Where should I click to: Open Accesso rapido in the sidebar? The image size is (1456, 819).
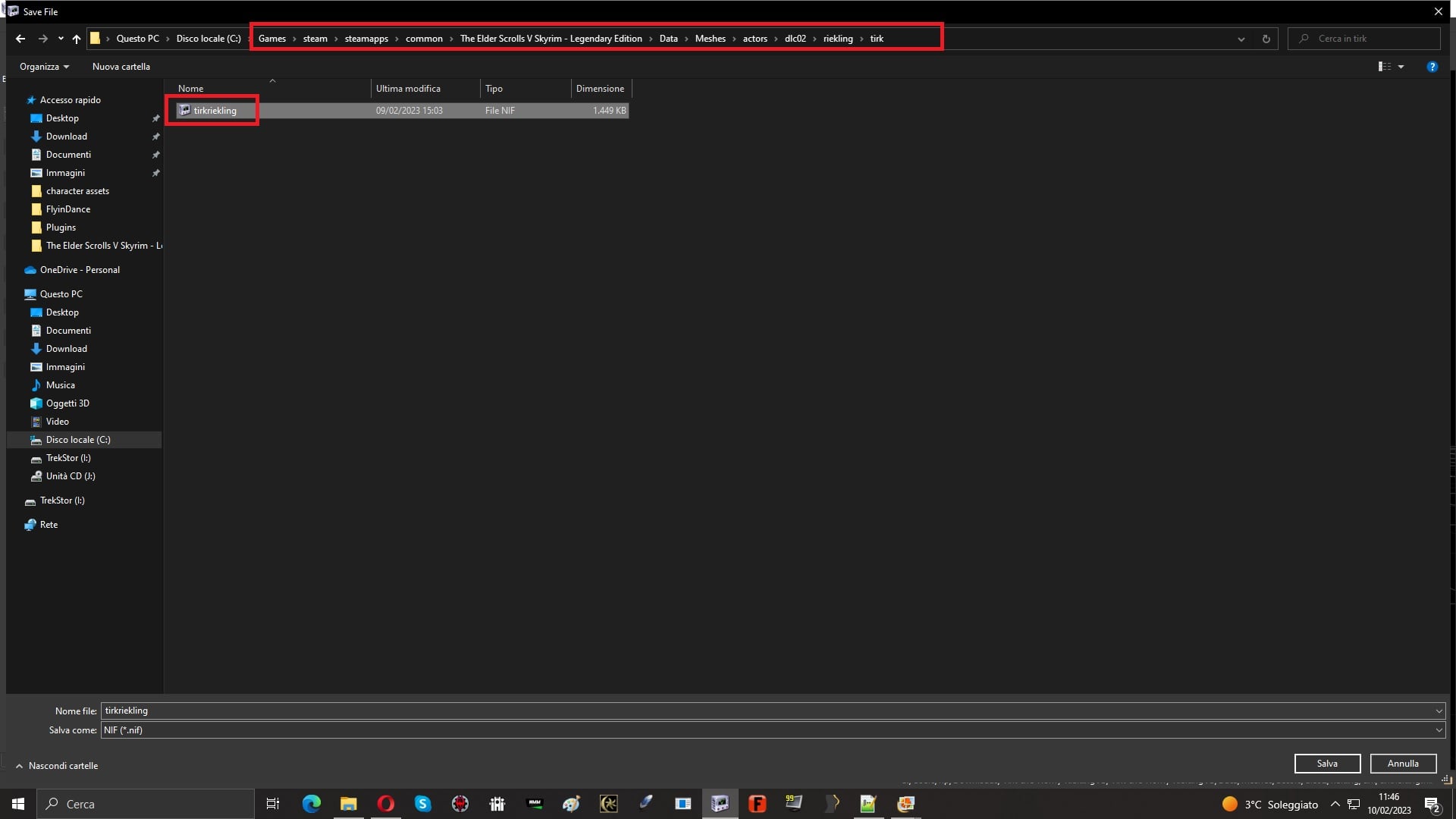tap(70, 100)
